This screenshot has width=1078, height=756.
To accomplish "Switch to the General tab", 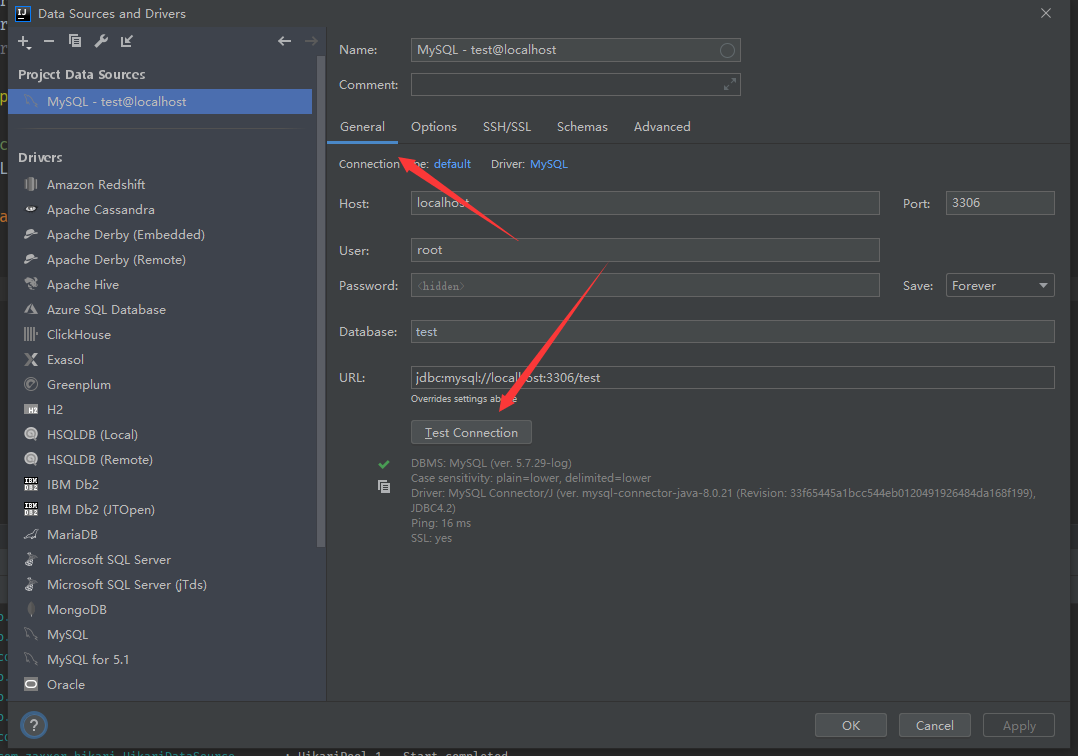I will tap(362, 127).
